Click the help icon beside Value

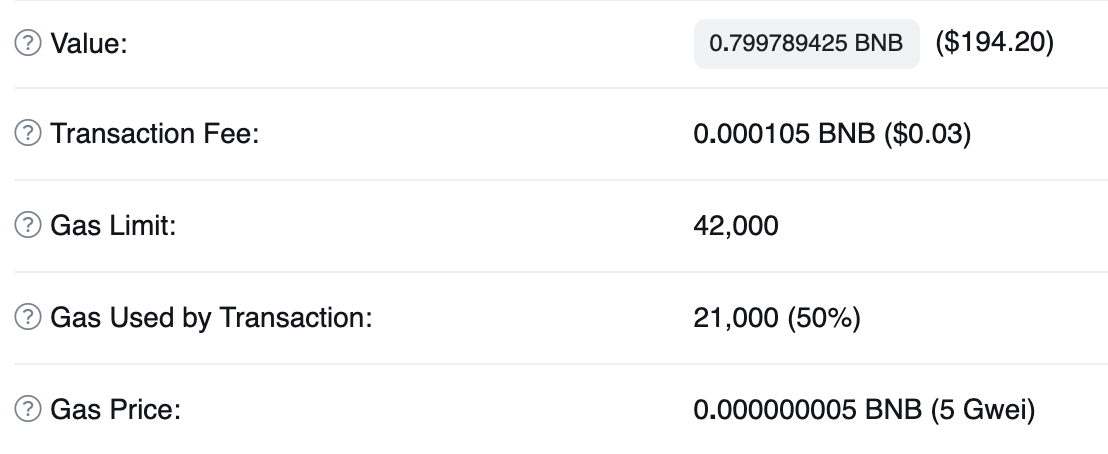click(29, 44)
